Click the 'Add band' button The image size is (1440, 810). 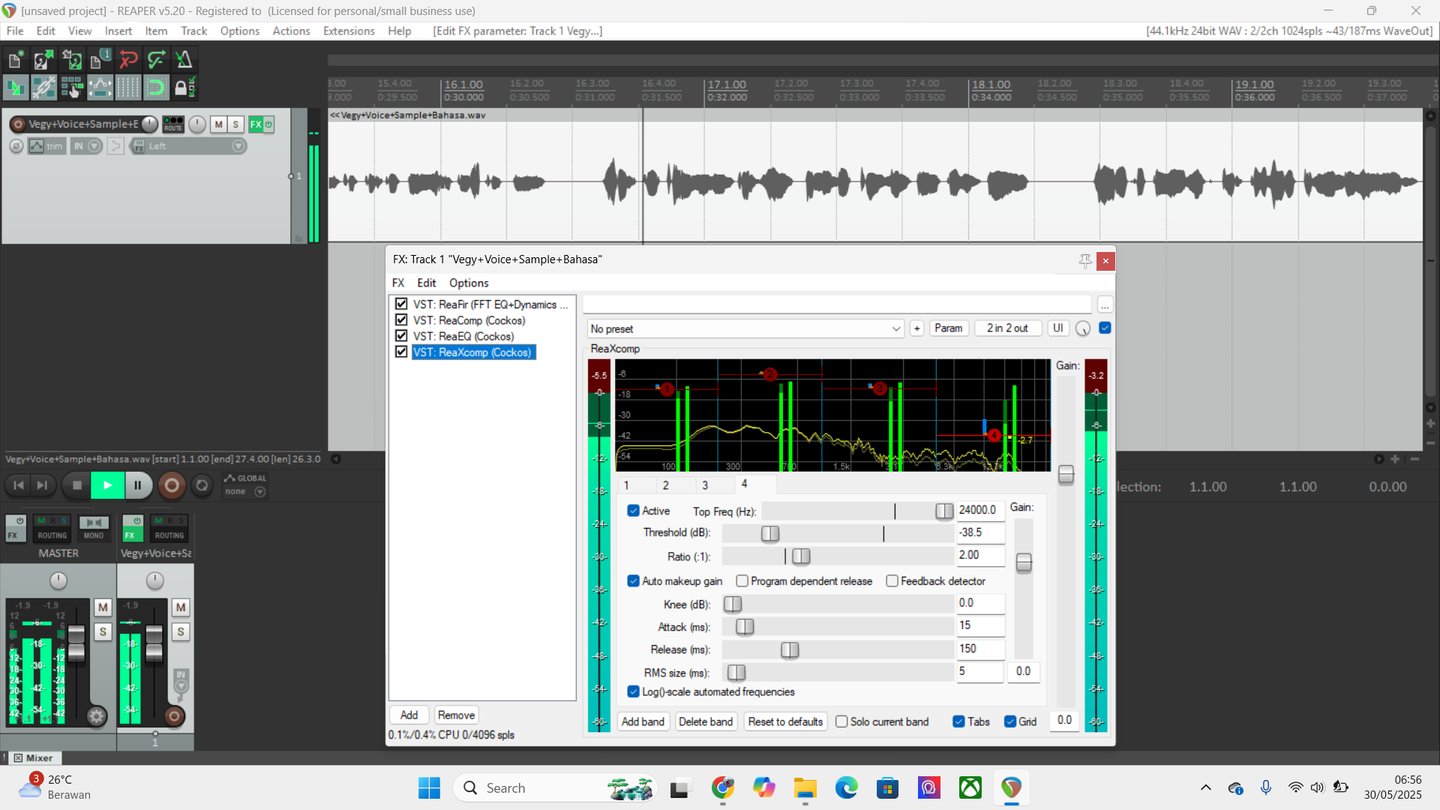tap(643, 722)
